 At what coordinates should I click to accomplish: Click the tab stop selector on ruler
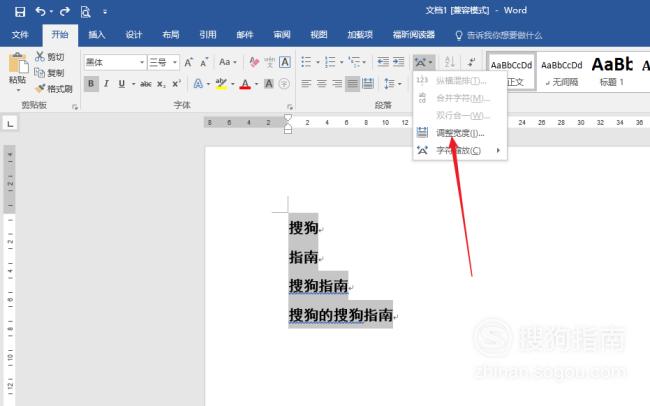coord(10,123)
